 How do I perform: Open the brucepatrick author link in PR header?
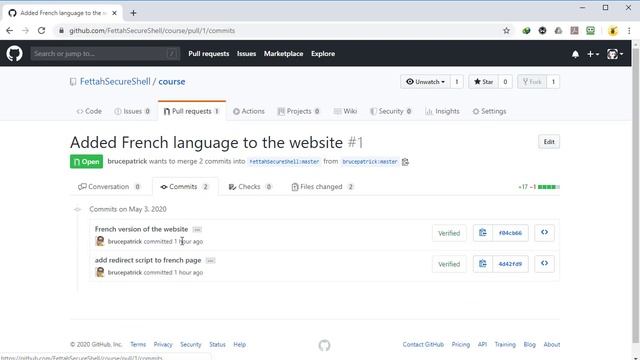[x=127, y=161]
